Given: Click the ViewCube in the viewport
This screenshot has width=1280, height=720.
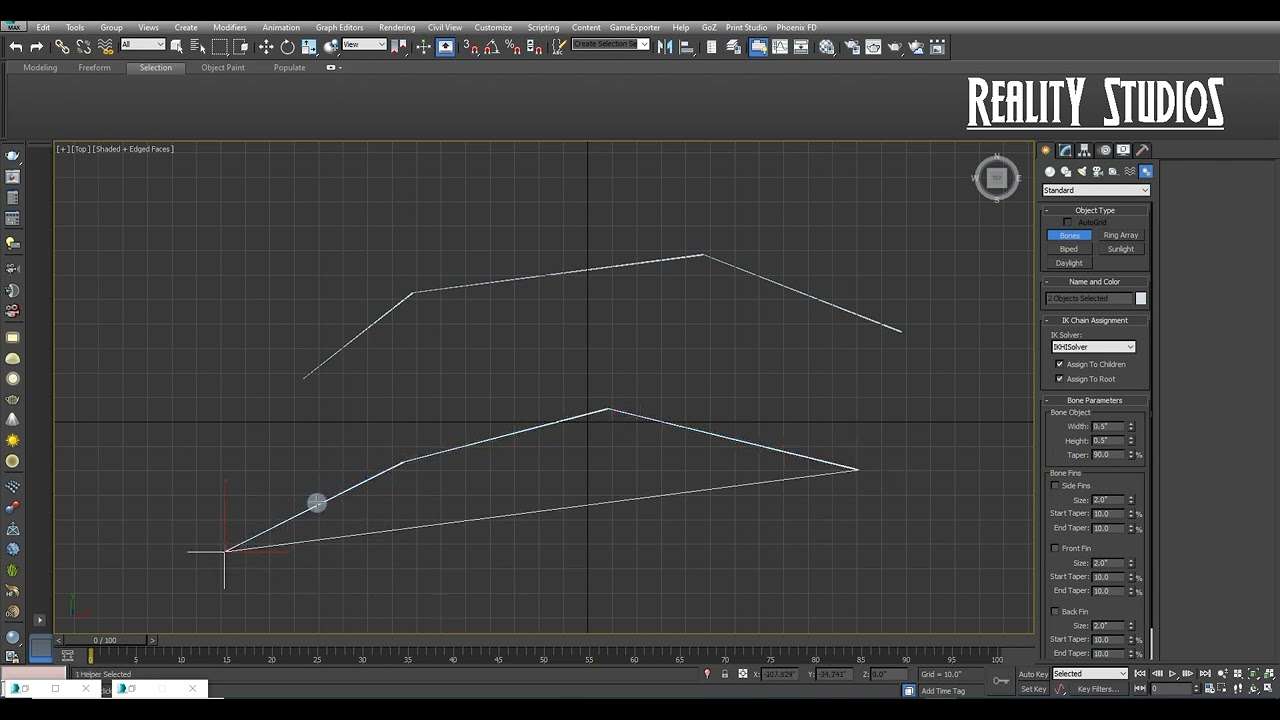Looking at the screenshot, I should click(x=996, y=178).
